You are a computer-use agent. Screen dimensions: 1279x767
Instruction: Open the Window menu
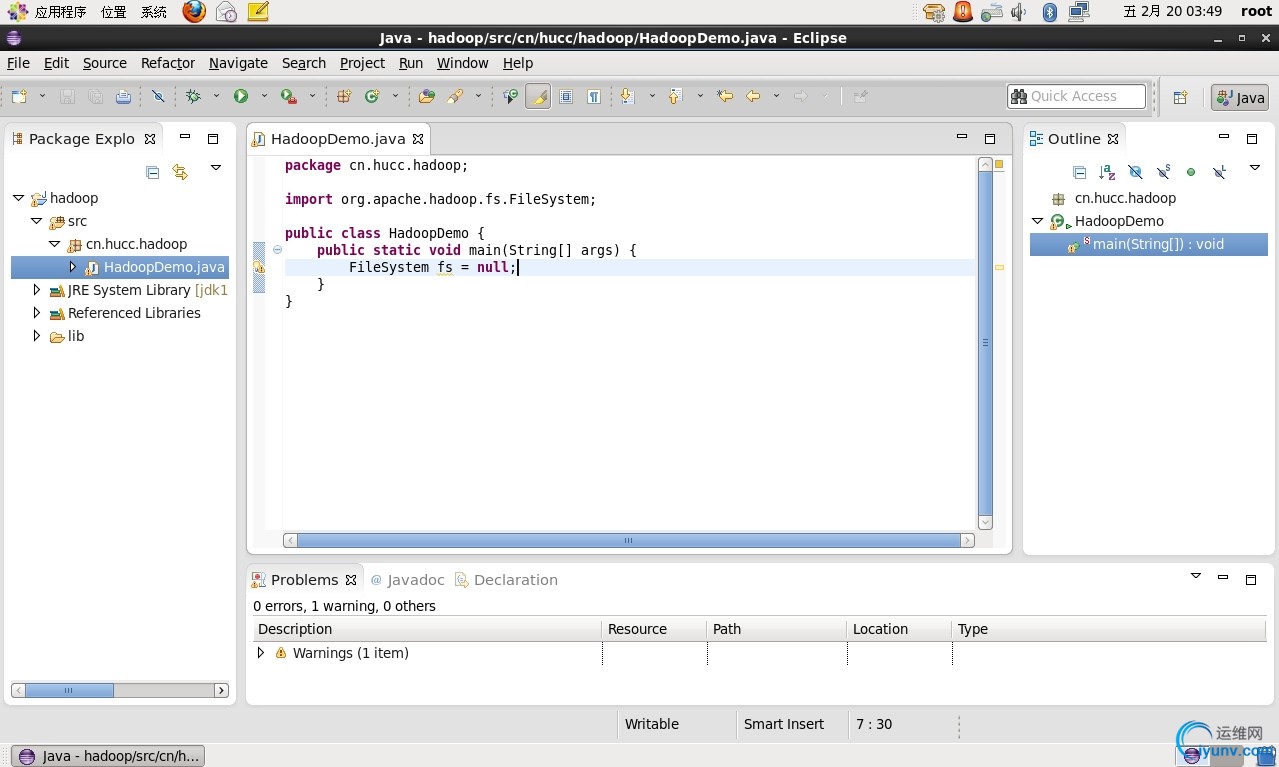coord(462,63)
